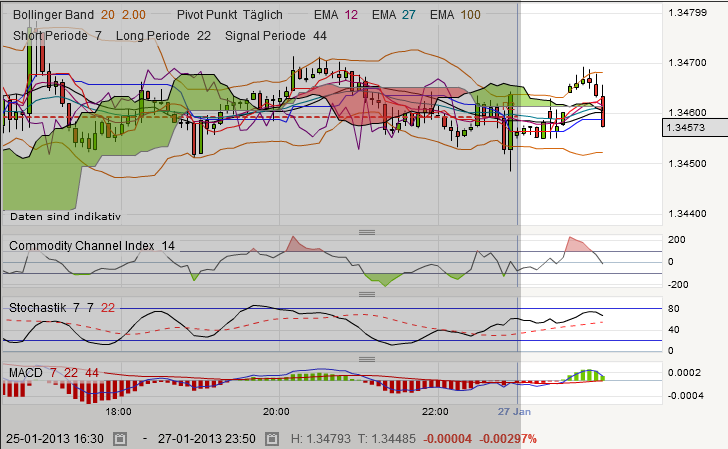Click the Daten sind indikativ notice

65,217
